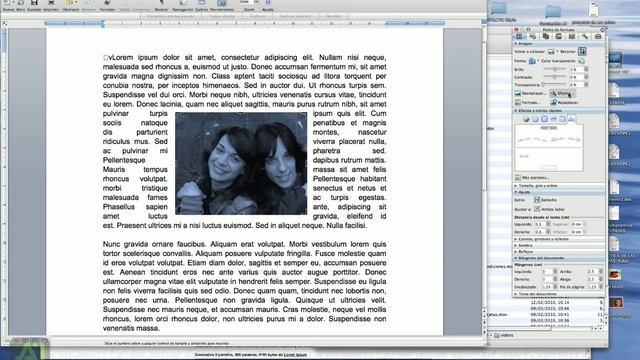Screen dimensions: 640x360
Task: Click the Ambos lados wrap option
Action: point(549,209)
